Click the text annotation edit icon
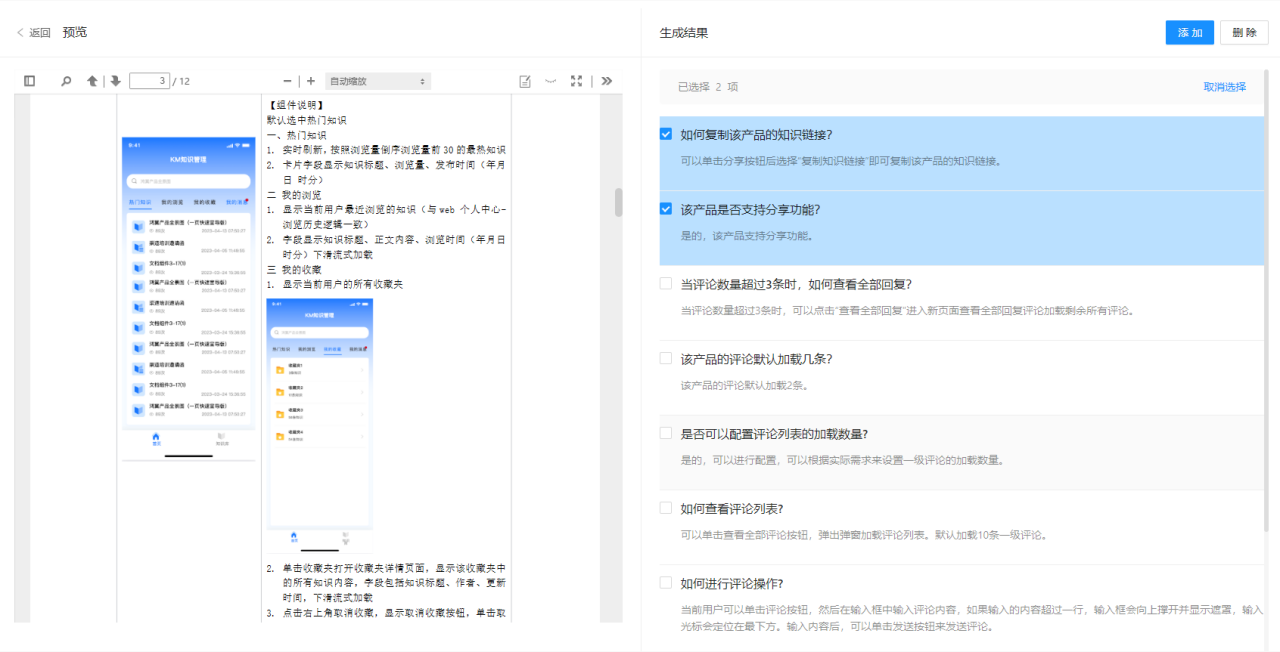The width and height of the screenshot is (1280, 652). pyautogui.click(x=525, y=81)
